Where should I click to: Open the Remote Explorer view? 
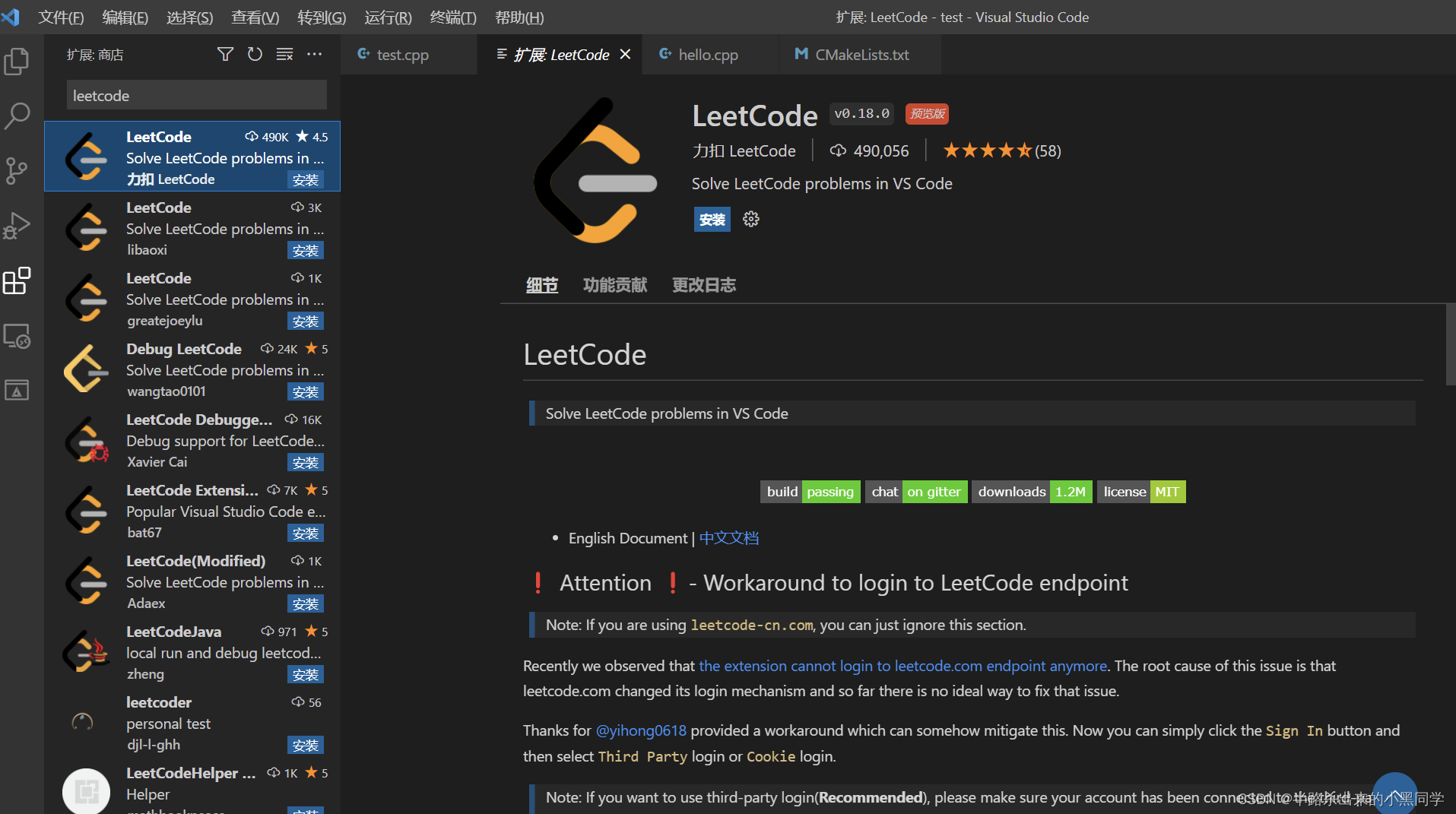17,335
